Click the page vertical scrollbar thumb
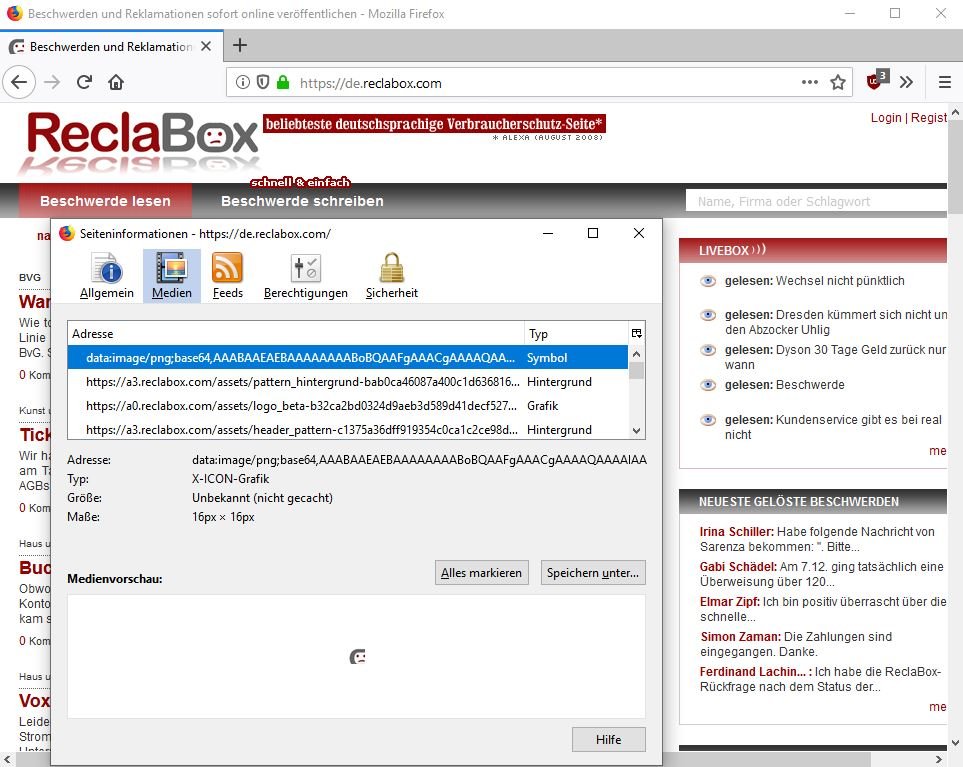 pos(955,167)
